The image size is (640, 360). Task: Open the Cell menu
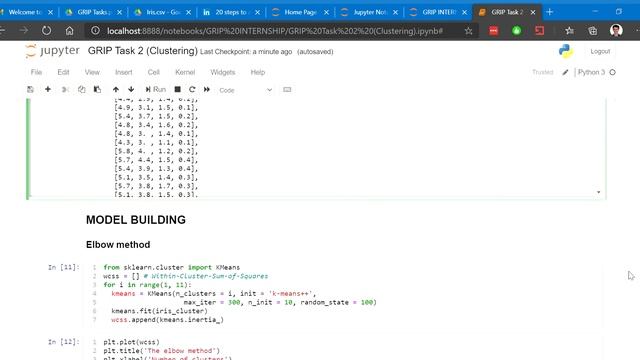[x=153, y=72]
